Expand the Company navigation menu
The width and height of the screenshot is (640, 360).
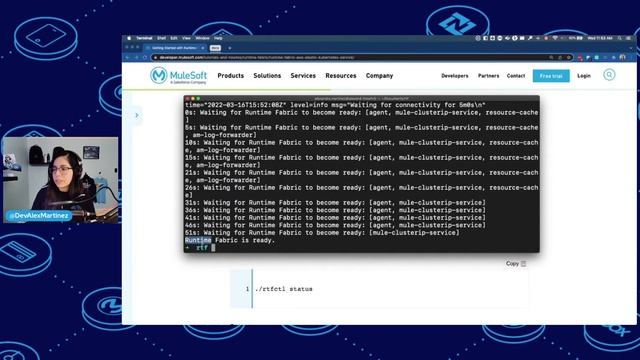(x=380, y=76)
